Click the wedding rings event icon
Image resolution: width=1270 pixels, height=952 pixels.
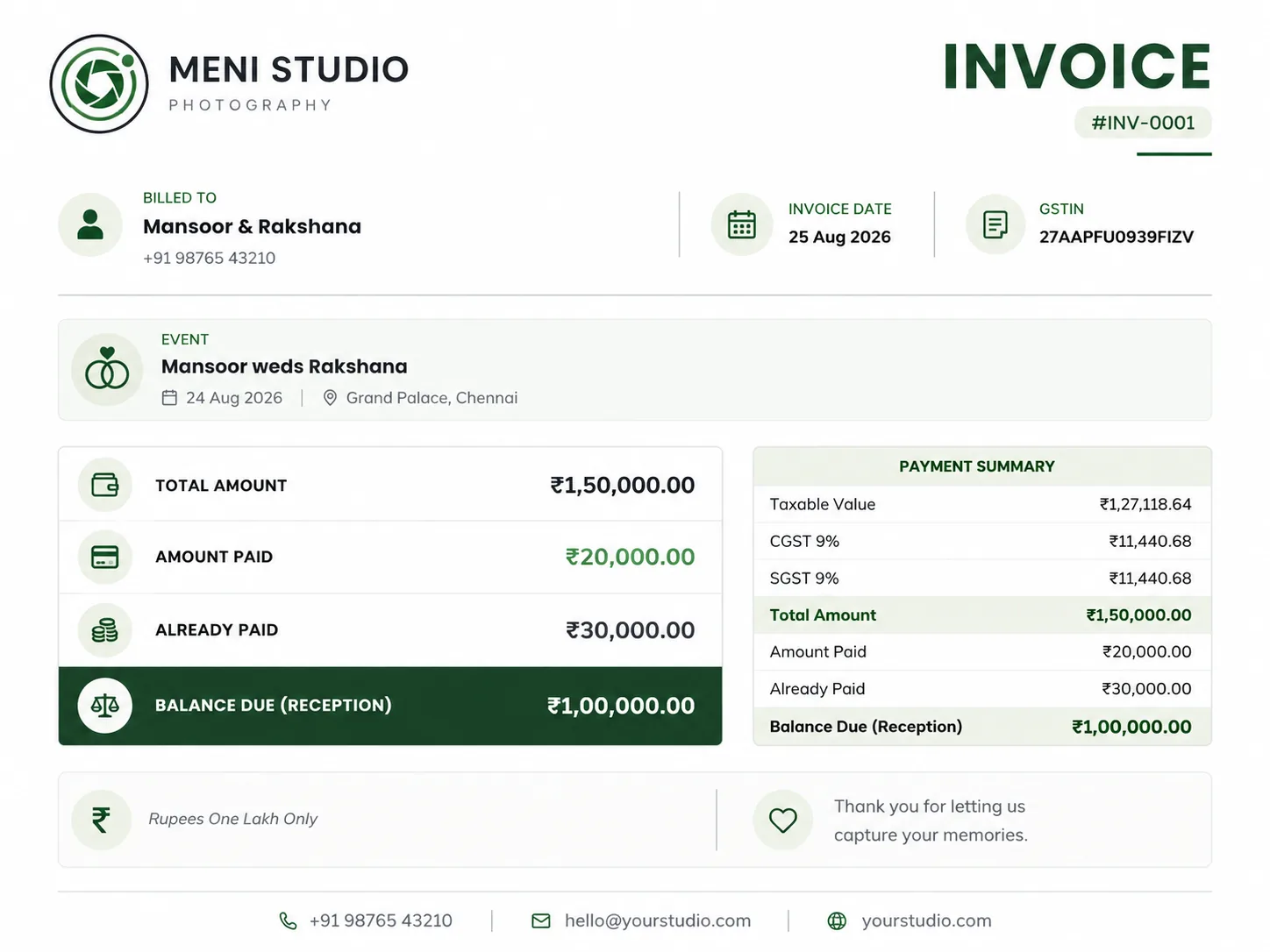(x=107, y=369)
